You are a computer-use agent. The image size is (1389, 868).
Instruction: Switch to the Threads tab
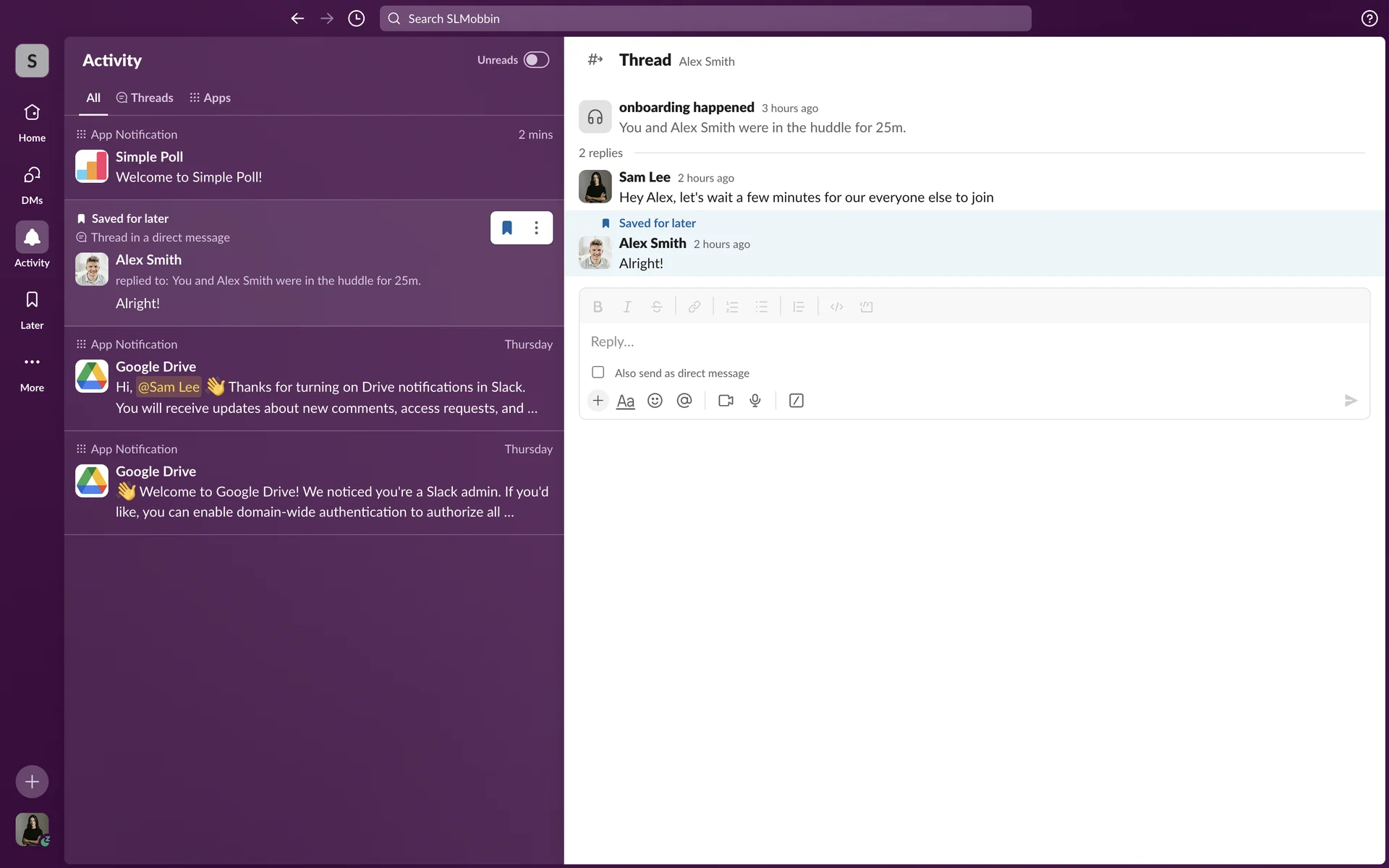pos(145,98)
